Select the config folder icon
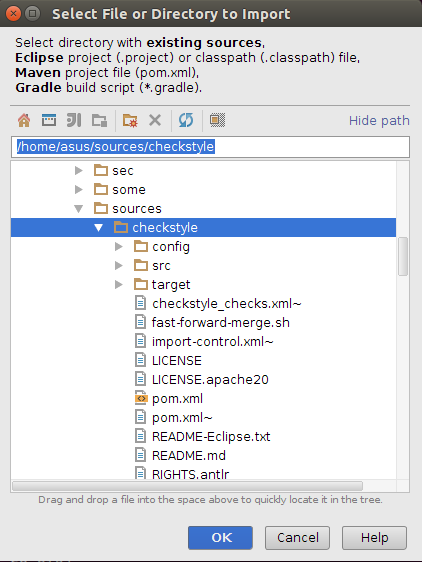 pos(141,246)
